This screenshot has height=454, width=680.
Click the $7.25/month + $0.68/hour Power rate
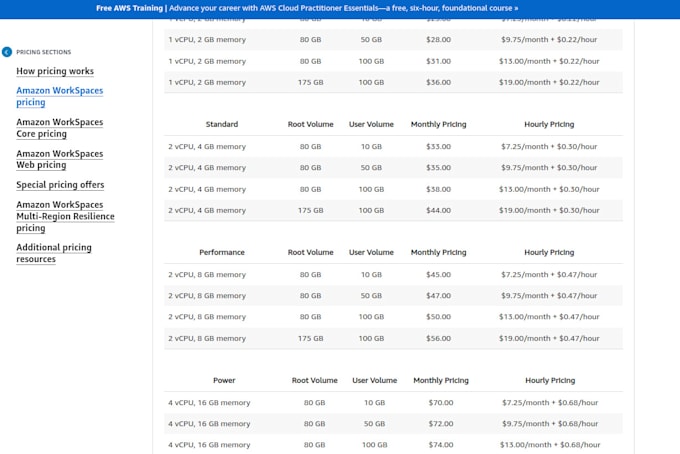(x=549, y=402)
